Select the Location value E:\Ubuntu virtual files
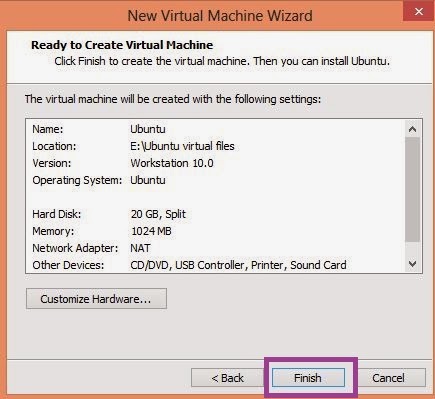Screen dimensions: 435x399 (182, 146)
